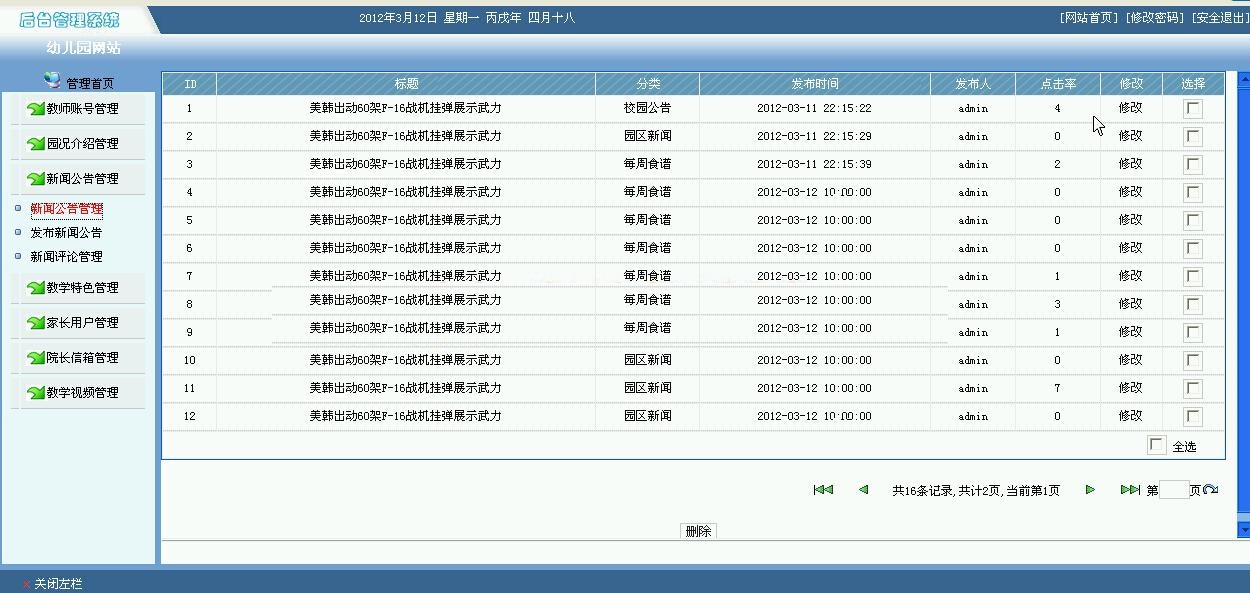Click the 分类 column header
This screenshot has width=1250, height=593.
pos(648,84)
